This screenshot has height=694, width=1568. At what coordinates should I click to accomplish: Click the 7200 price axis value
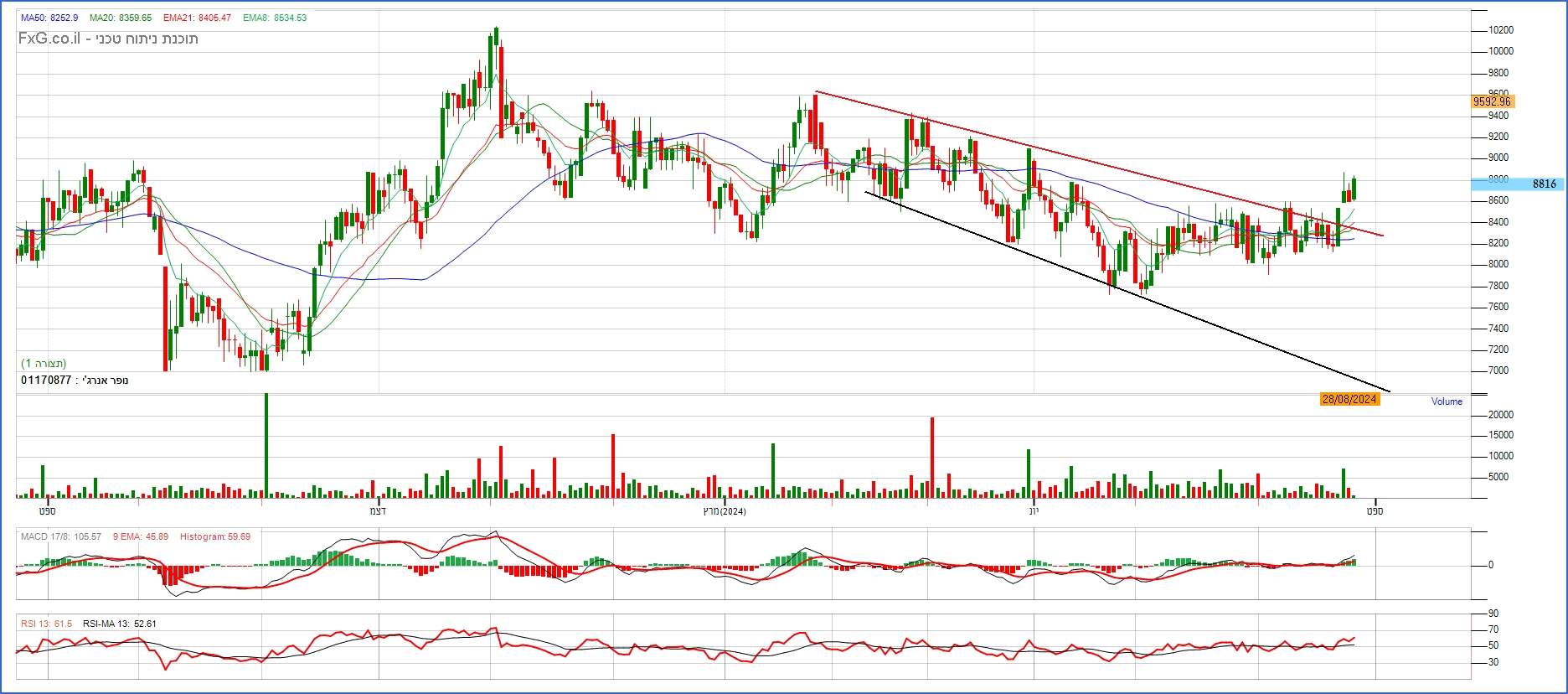pyautogui.click(x=1498, y=350)
